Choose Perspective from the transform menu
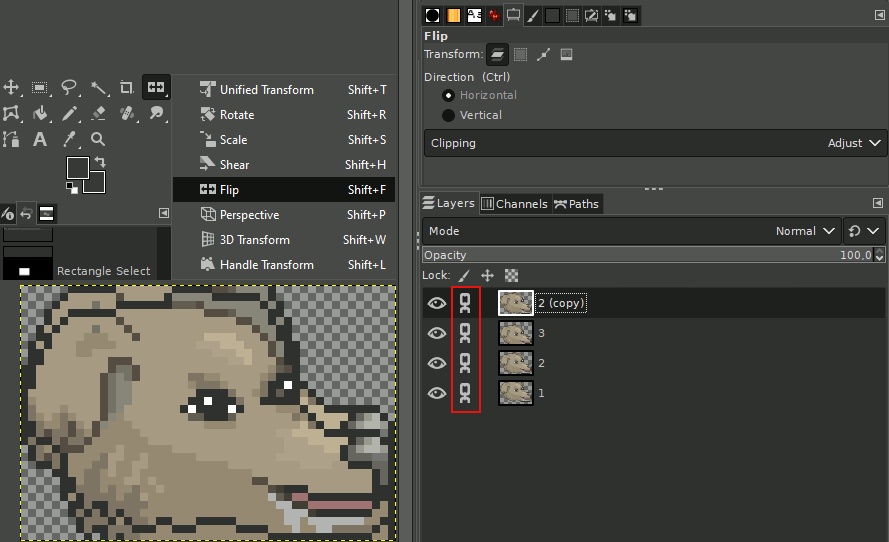 pos(284,215)
